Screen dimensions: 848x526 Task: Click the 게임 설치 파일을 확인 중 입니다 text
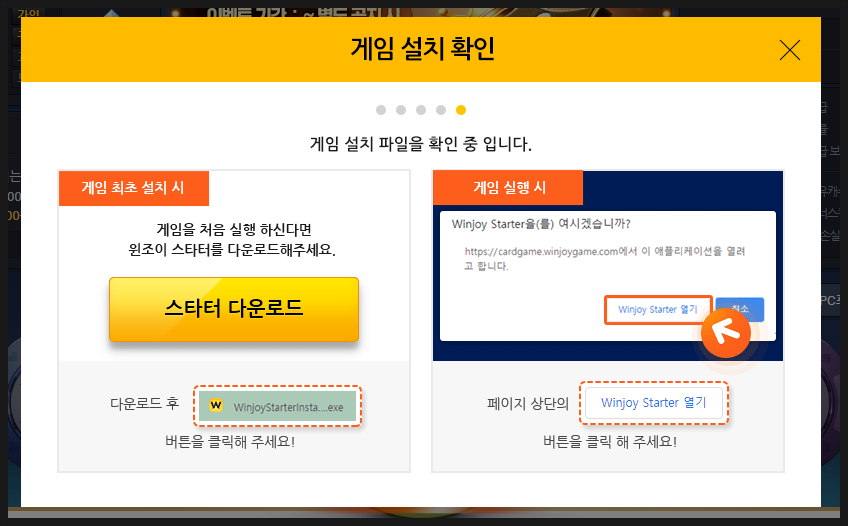[421, 144]
